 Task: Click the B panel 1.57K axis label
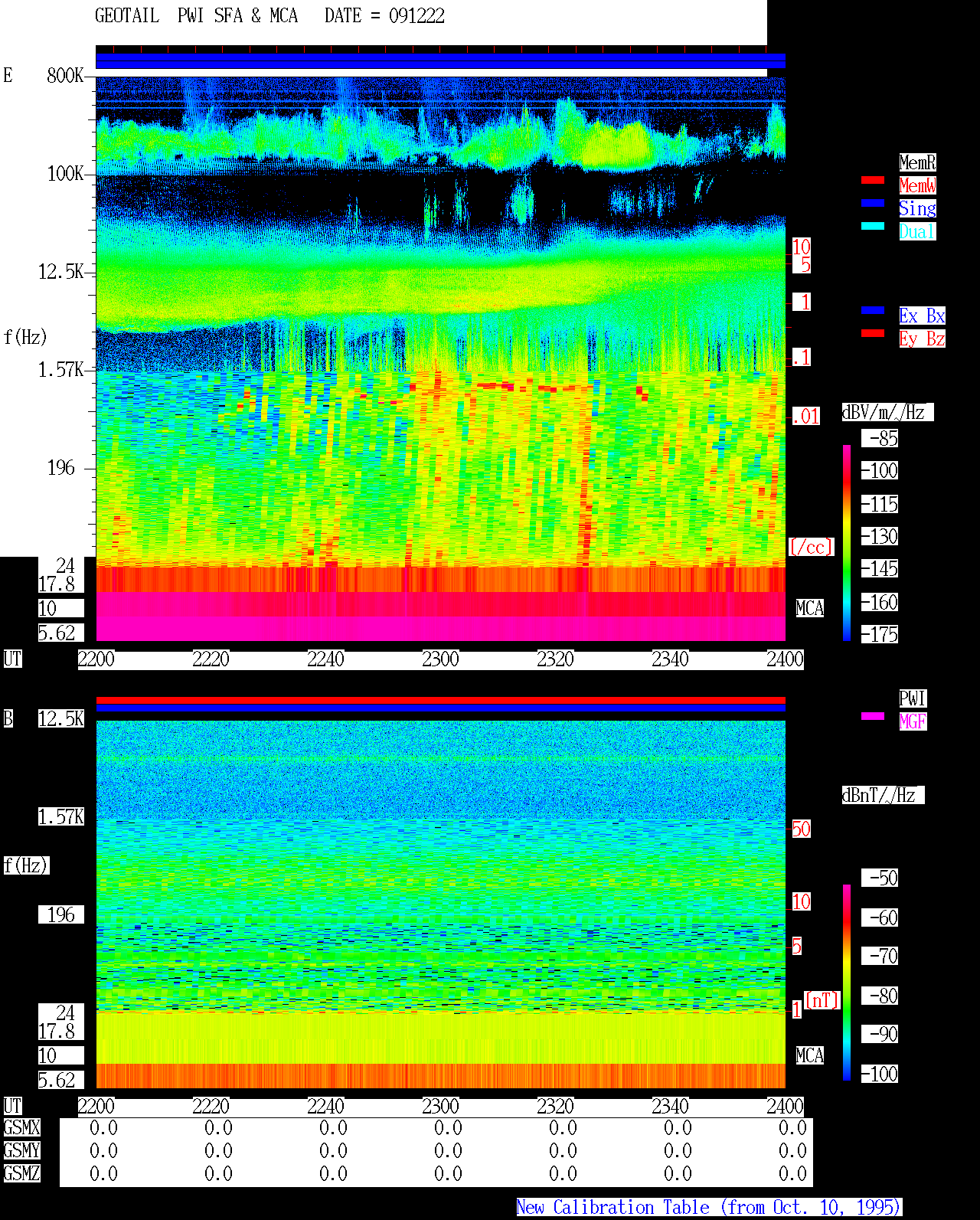click(x=61, y=817)
